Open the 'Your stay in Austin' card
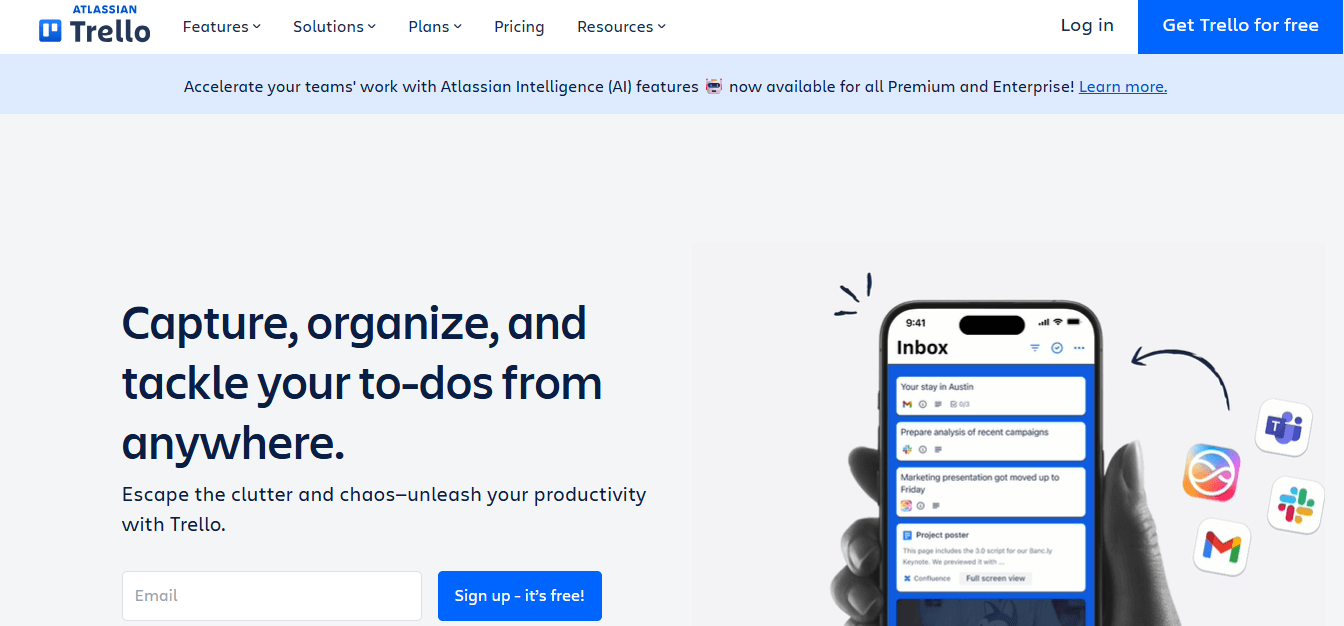 point(991,395)
